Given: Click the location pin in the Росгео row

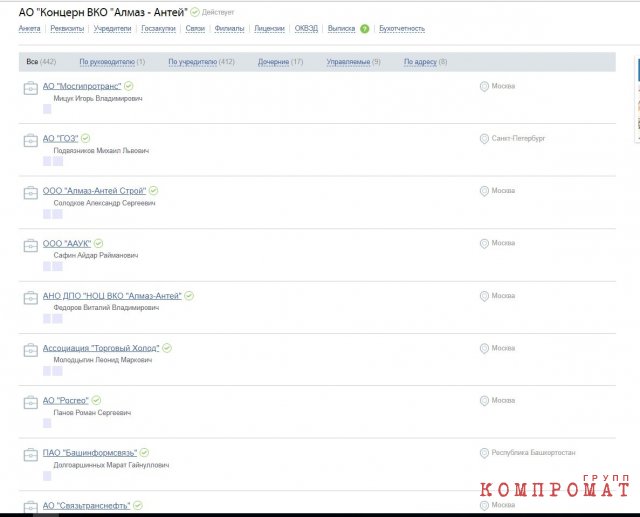Looking at the screenshot, I should [x=484, y=401].
